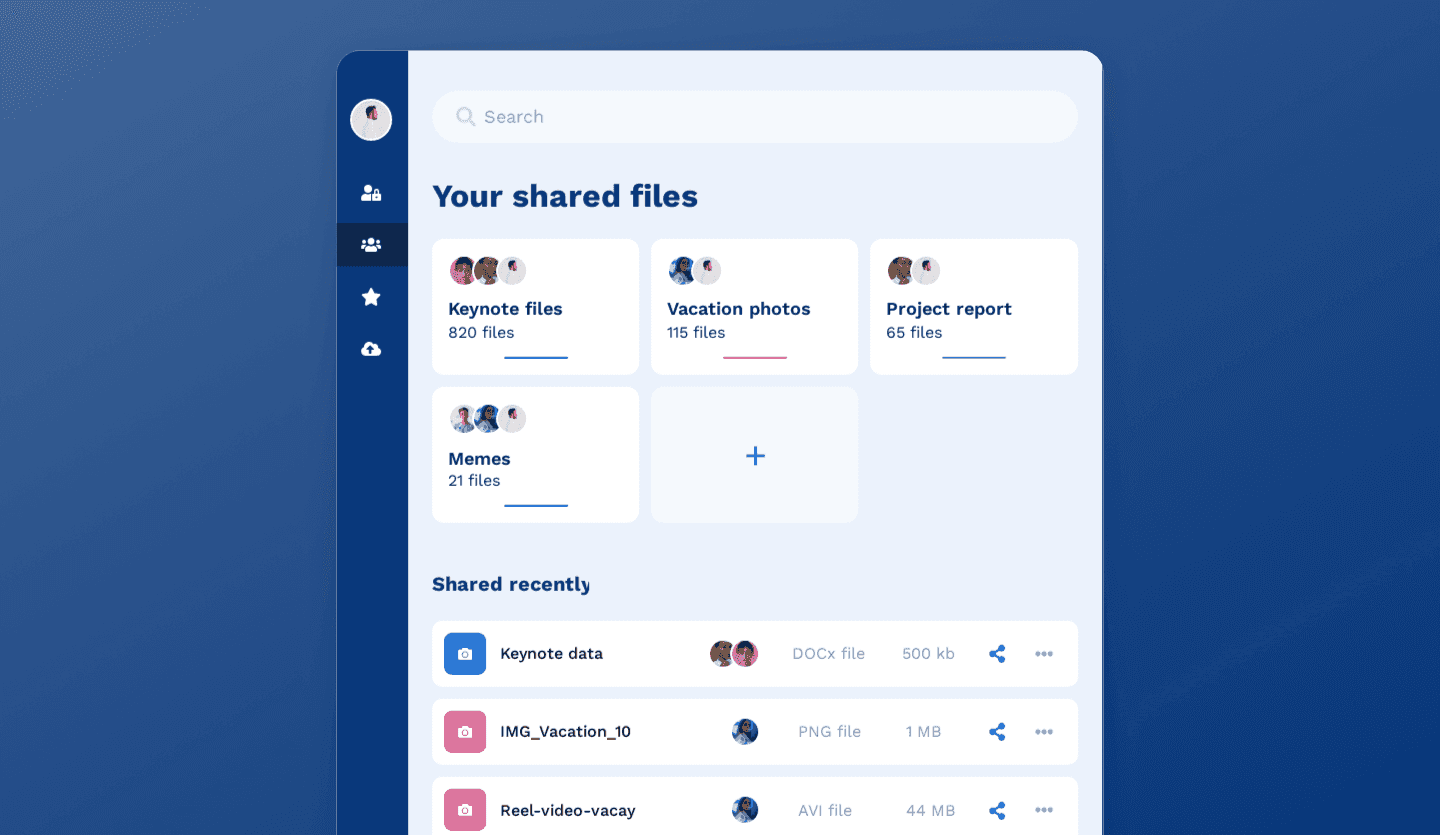Share the Keynote data file
The height and width of the screenshot is (835, 1440).
click(x=997, y=654)
